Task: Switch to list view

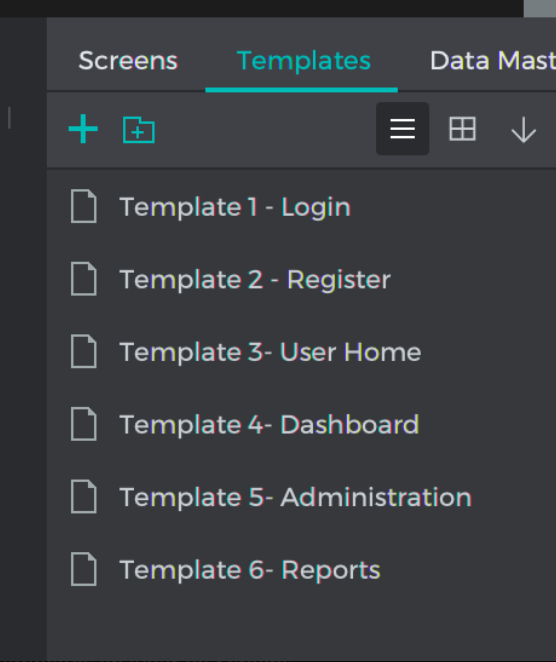Action: click(402, 128)
